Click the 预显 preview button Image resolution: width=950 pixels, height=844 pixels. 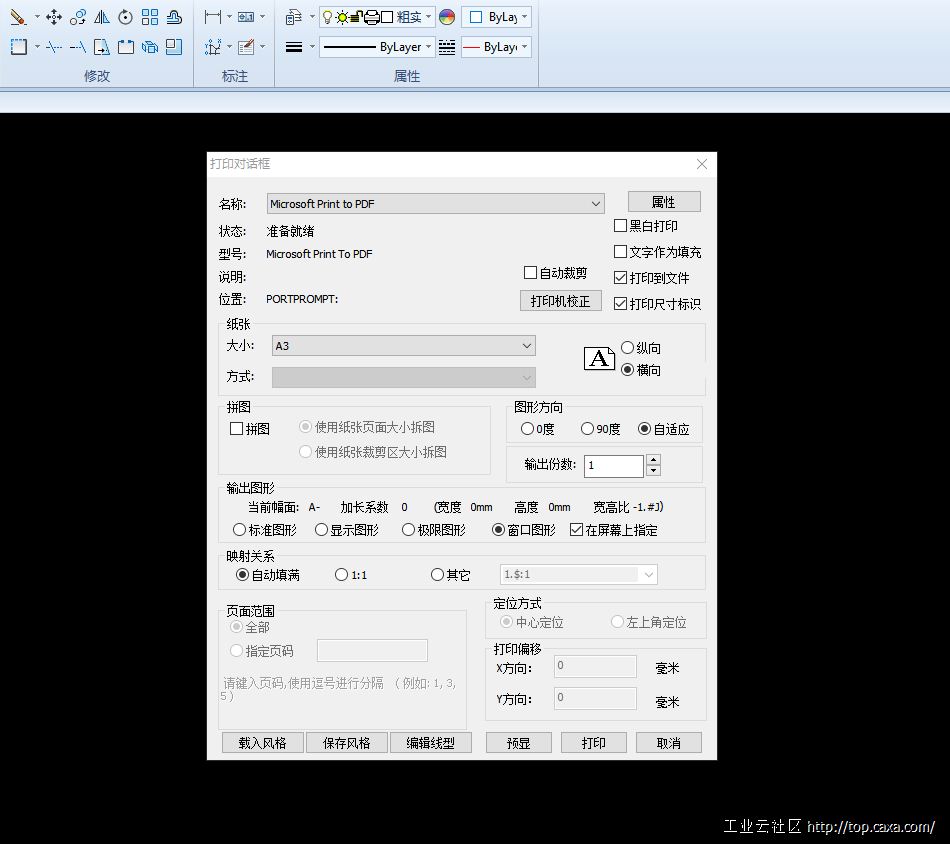coord(518,743)
